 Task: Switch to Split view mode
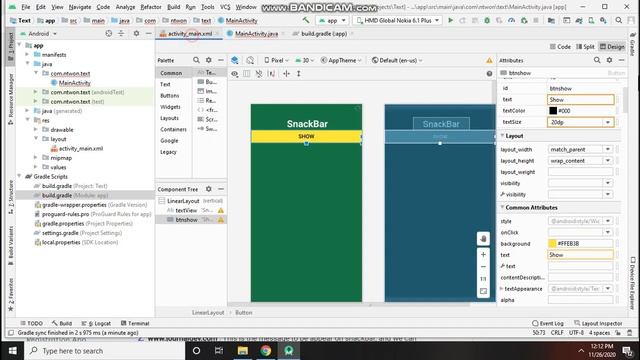pyautogui.click(x=585, y=47)
